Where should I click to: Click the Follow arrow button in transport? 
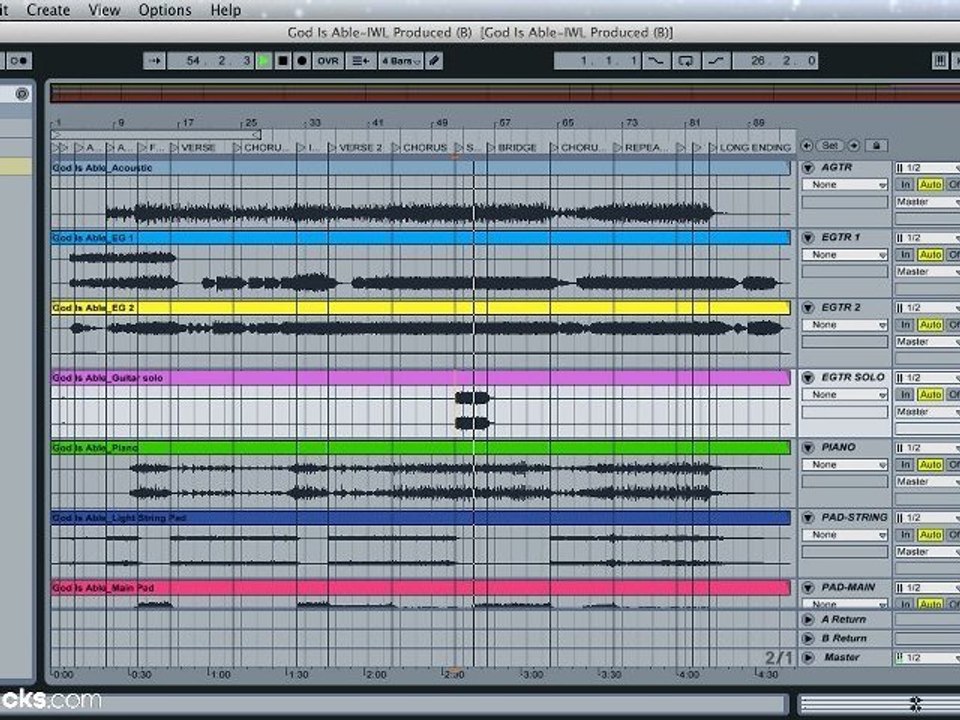(154, 61)
